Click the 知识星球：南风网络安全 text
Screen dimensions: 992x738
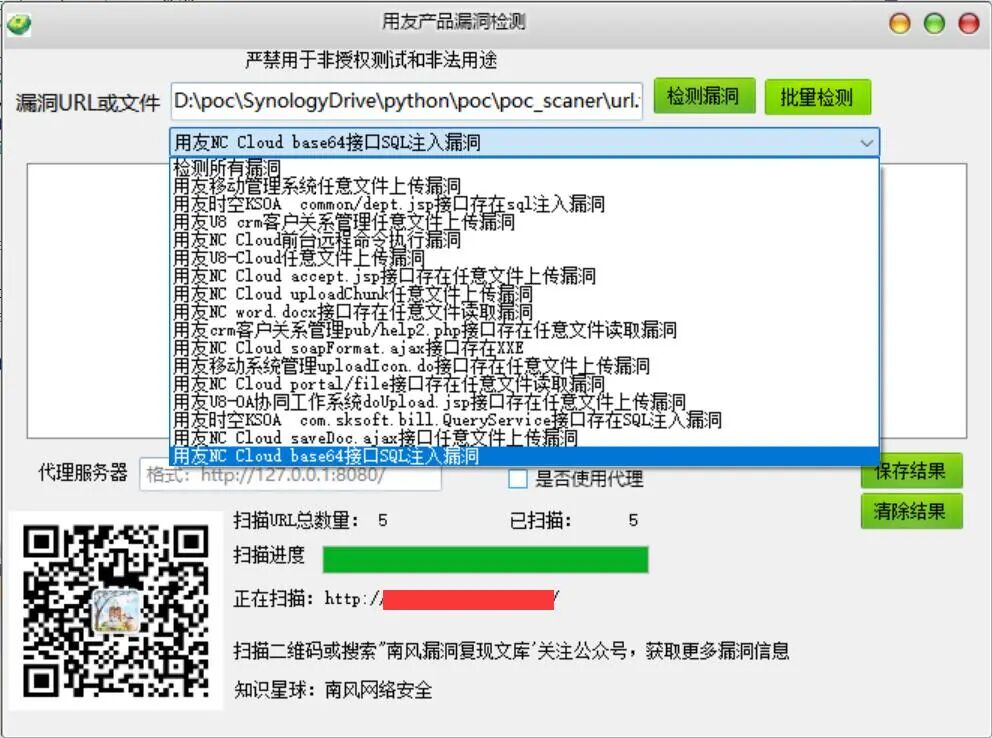pyautogui.click(x=333, y=689)
